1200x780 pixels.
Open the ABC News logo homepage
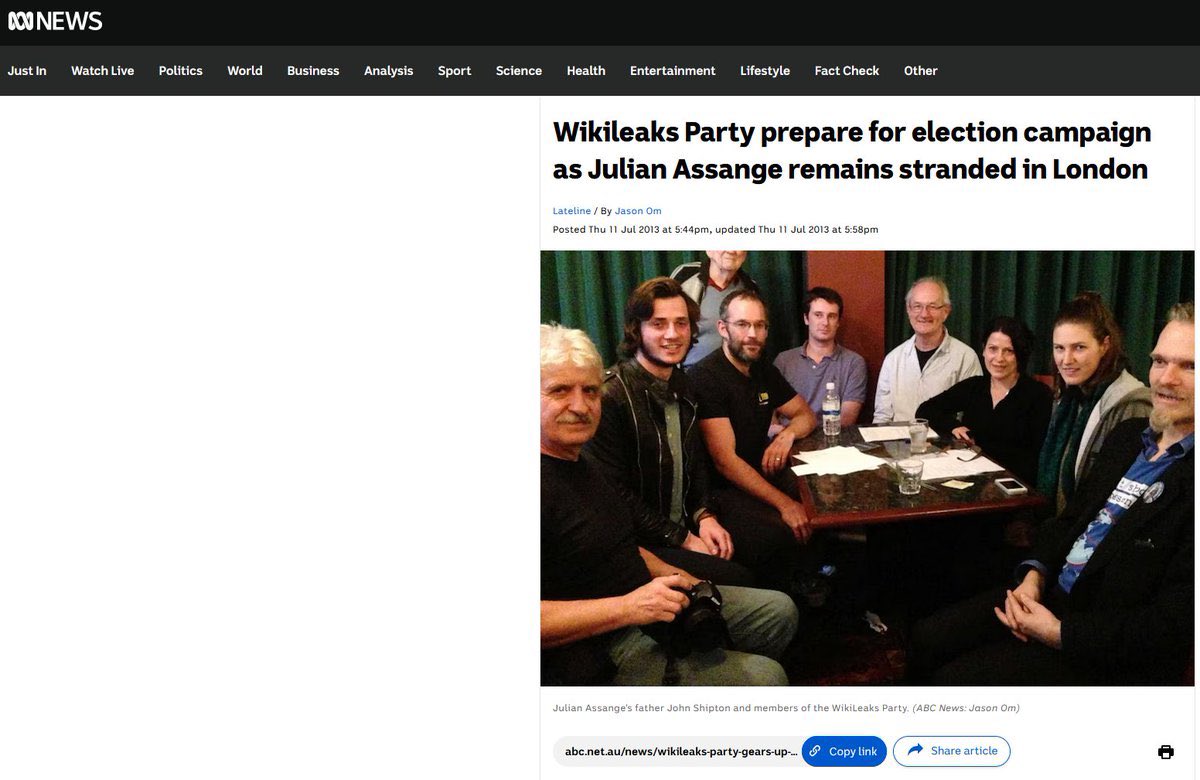[x=54, y=21]
